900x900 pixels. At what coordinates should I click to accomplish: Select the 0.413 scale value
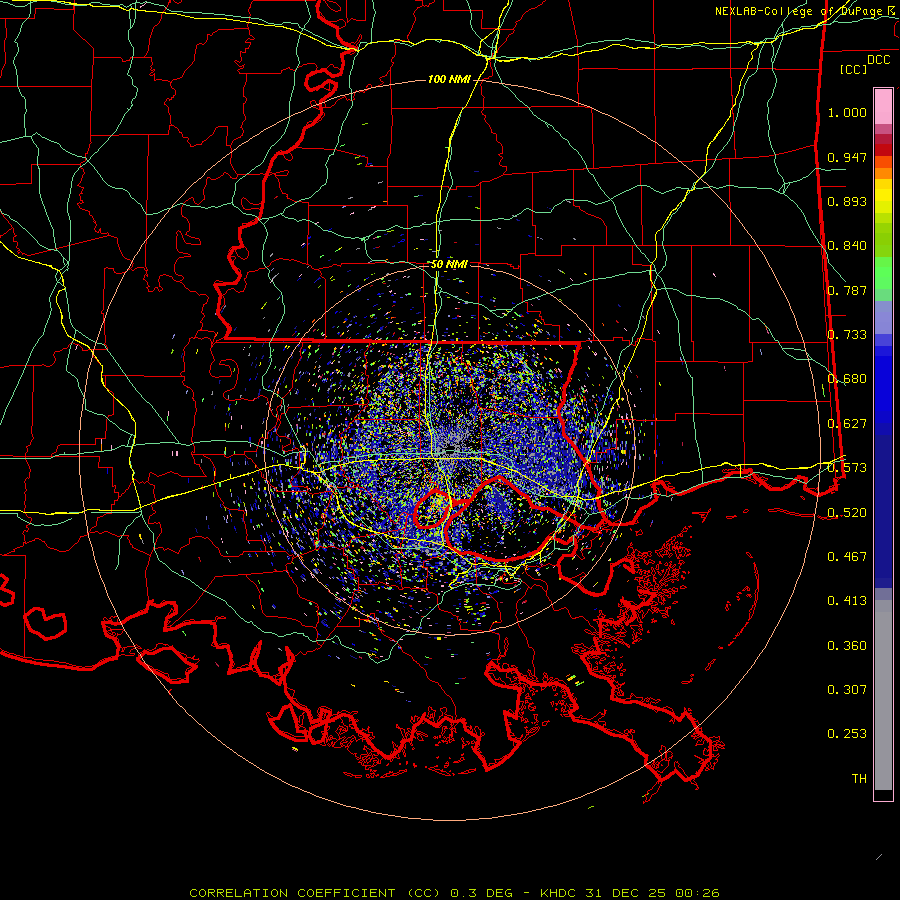coord(847,601)
